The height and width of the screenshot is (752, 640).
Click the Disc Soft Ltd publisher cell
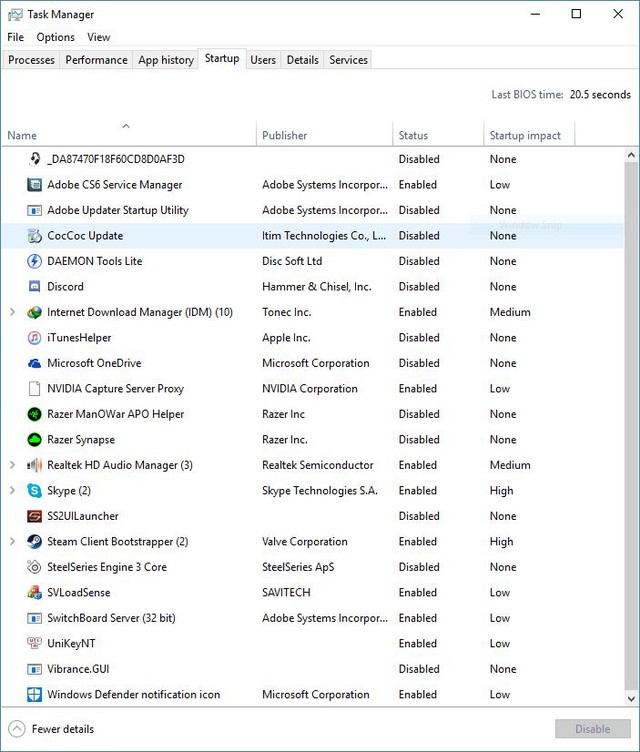point(292,261)
